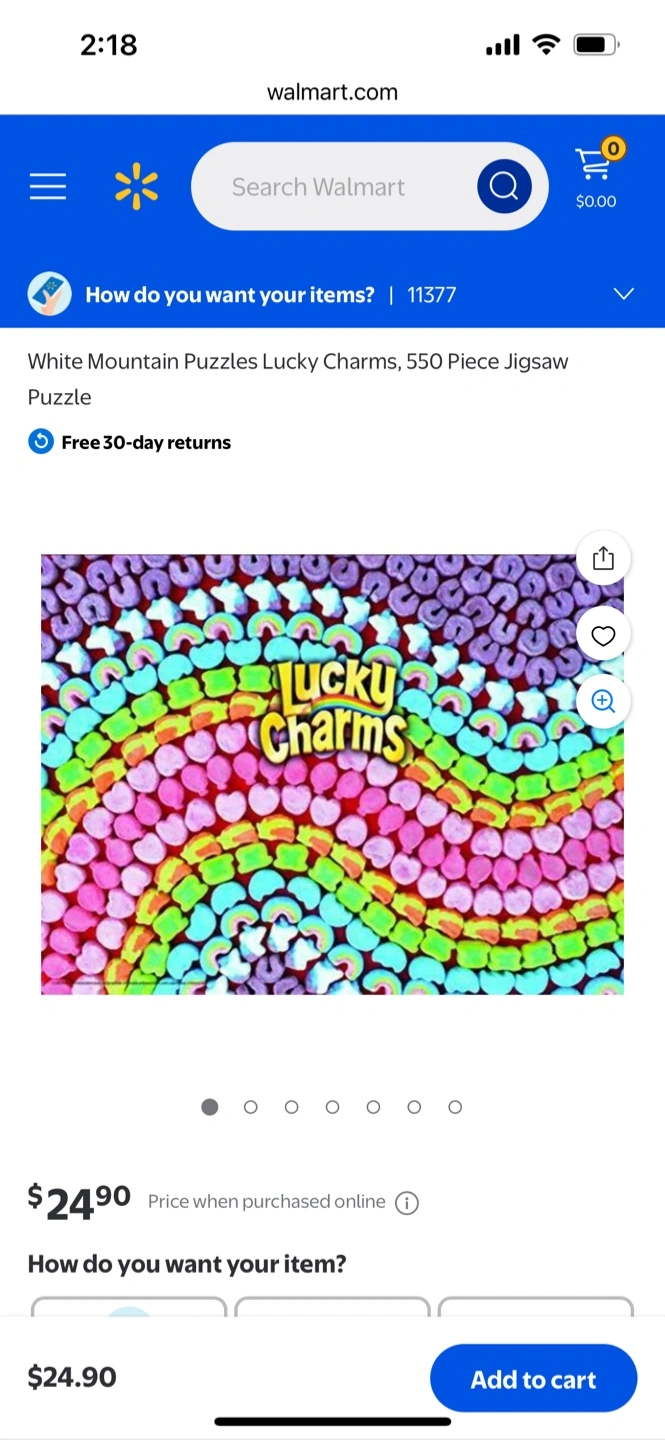Open the shopping cart
The height and width of the screenshot is (1440, 665).
click(596, 174)
